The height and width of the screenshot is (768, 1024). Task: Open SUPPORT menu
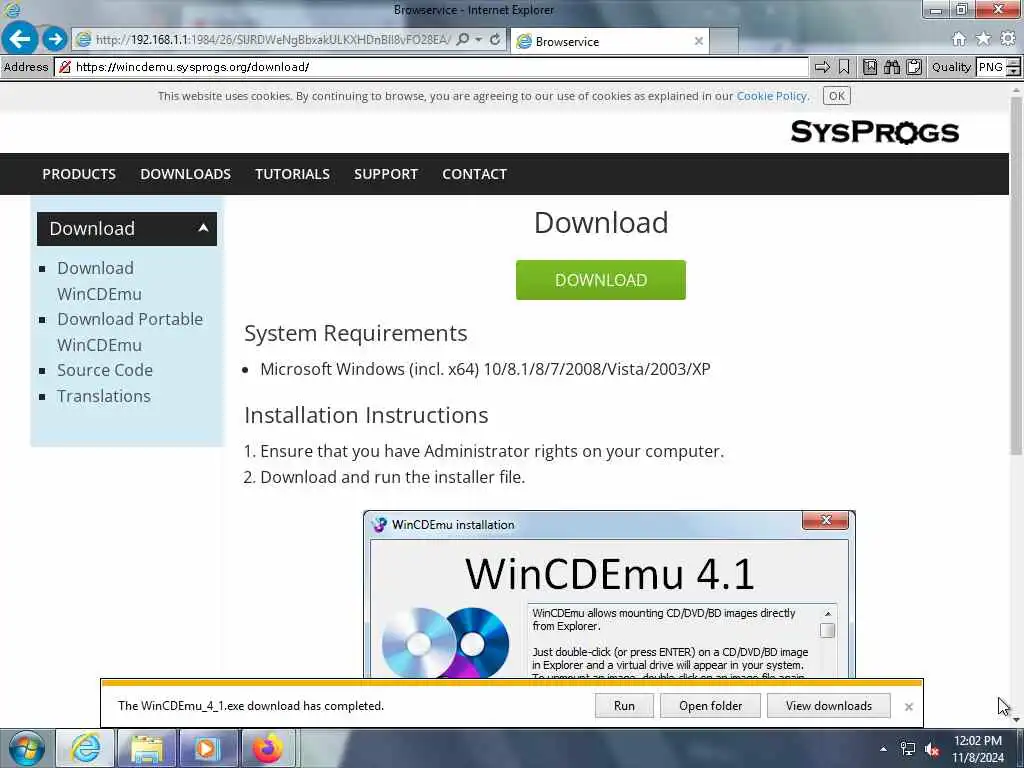(386, 174)
